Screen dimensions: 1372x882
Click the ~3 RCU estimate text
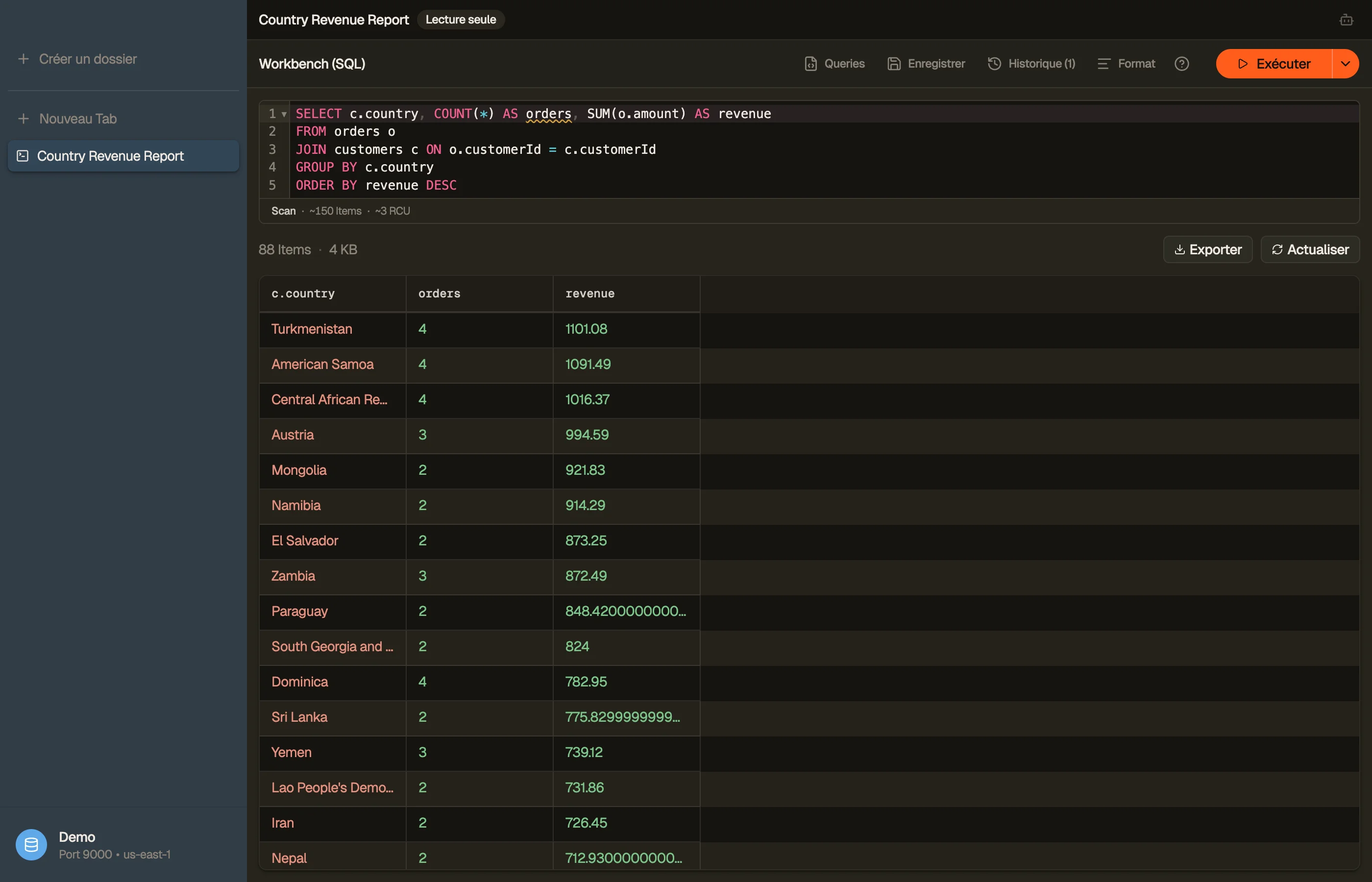[392, 211]
